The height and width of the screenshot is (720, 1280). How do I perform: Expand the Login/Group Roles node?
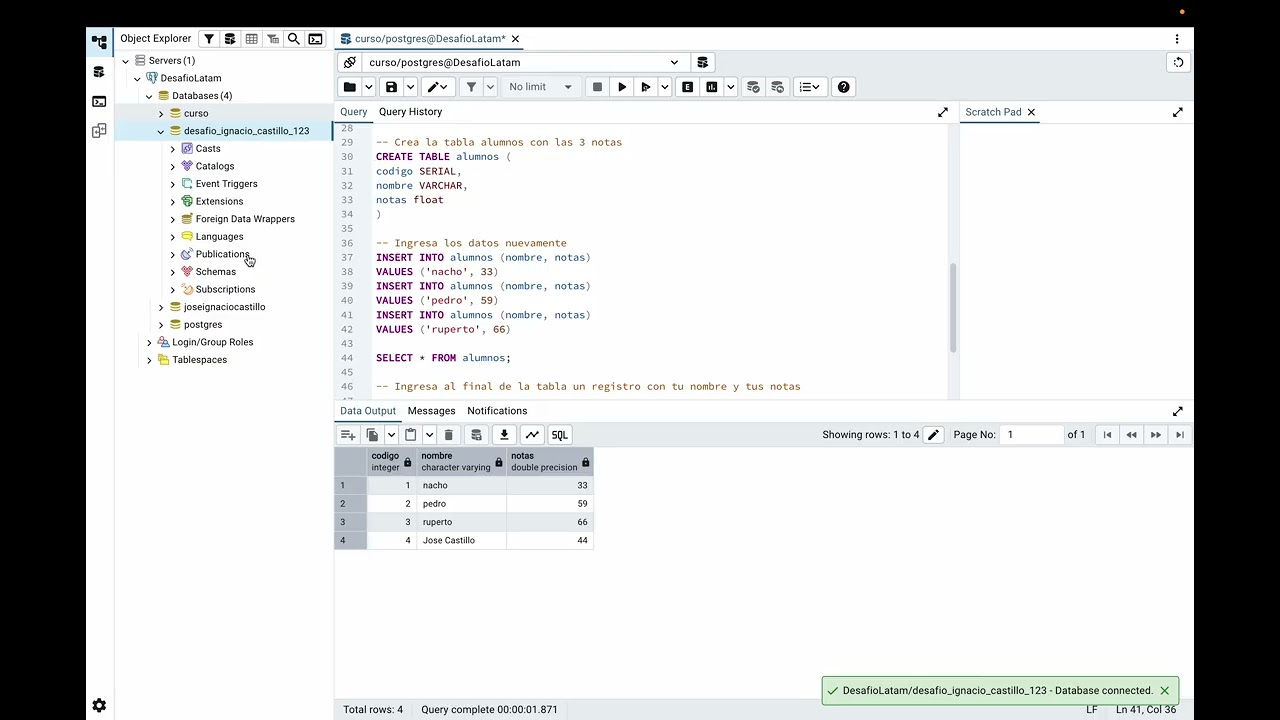click(149, 342)
